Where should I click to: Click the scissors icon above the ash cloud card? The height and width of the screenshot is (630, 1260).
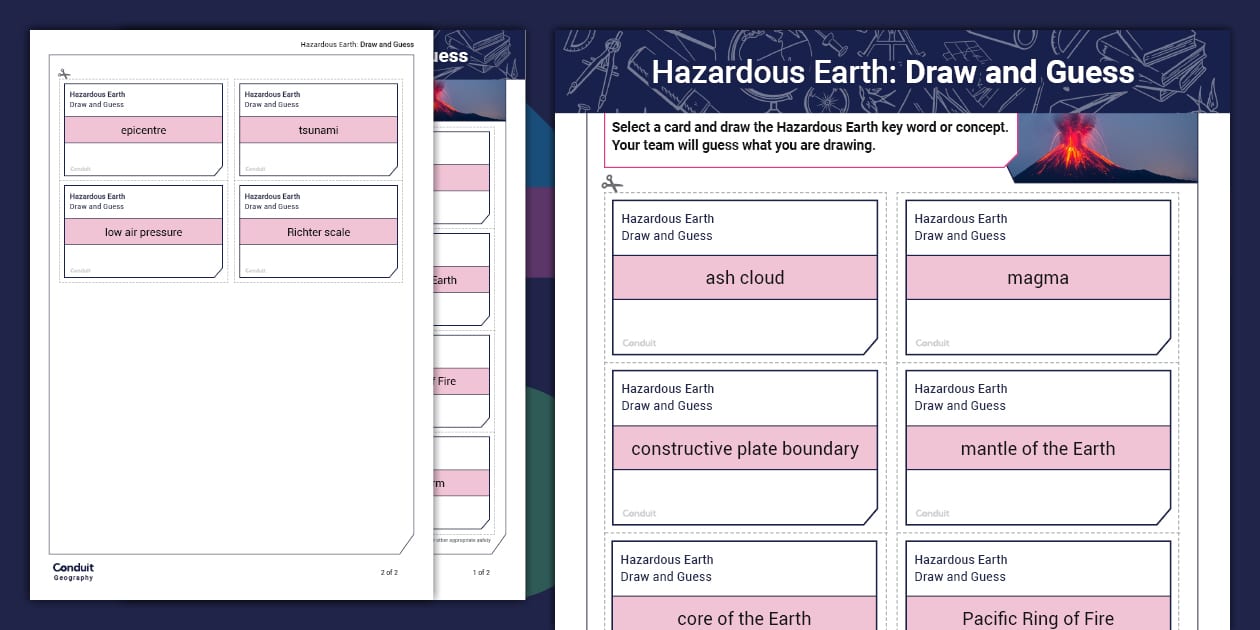pos(612,183)
